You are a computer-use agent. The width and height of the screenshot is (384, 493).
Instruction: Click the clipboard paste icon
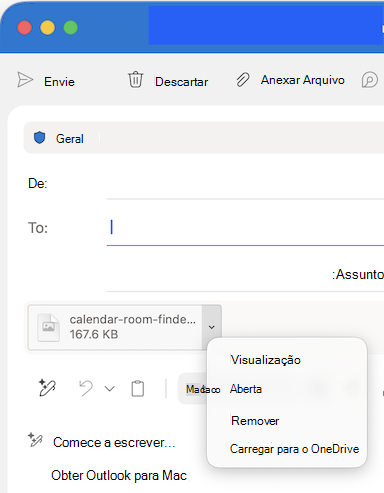click(138, 388)
